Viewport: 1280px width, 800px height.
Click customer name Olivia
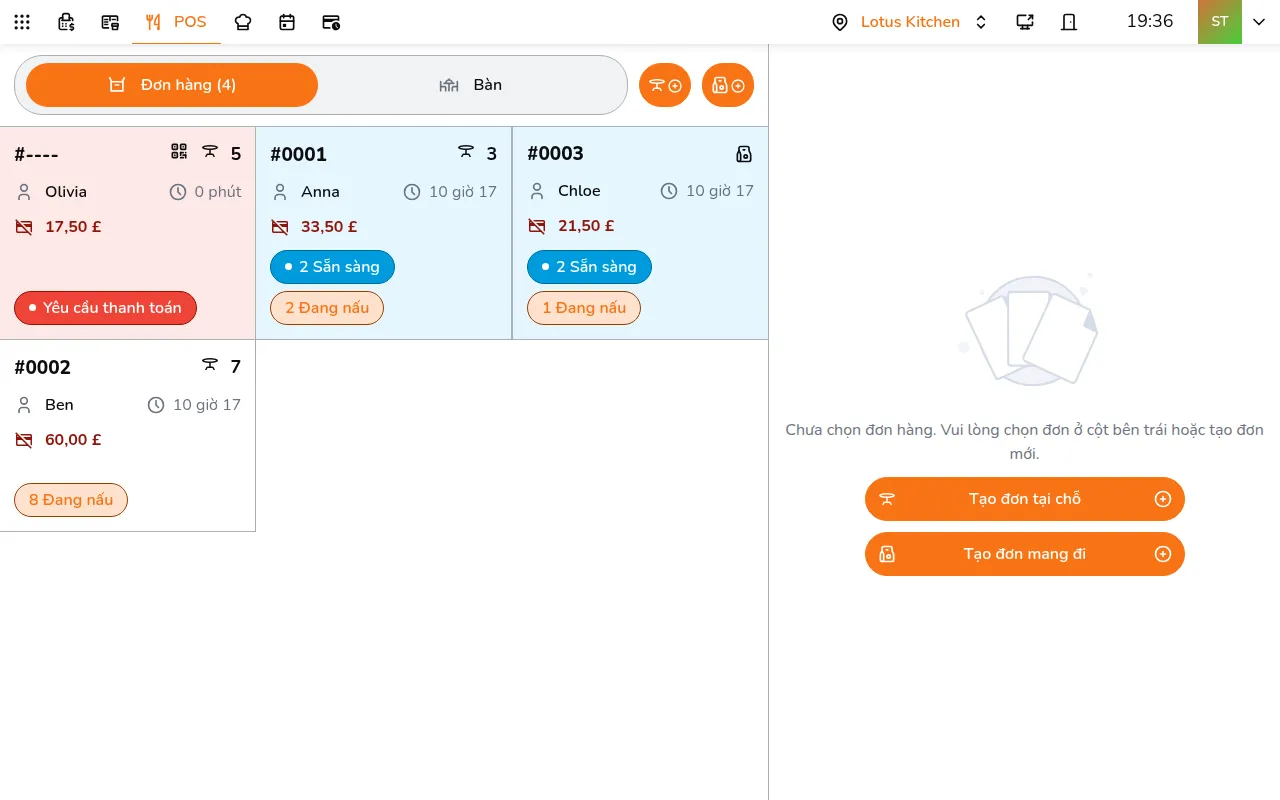[x=66, y=192]
